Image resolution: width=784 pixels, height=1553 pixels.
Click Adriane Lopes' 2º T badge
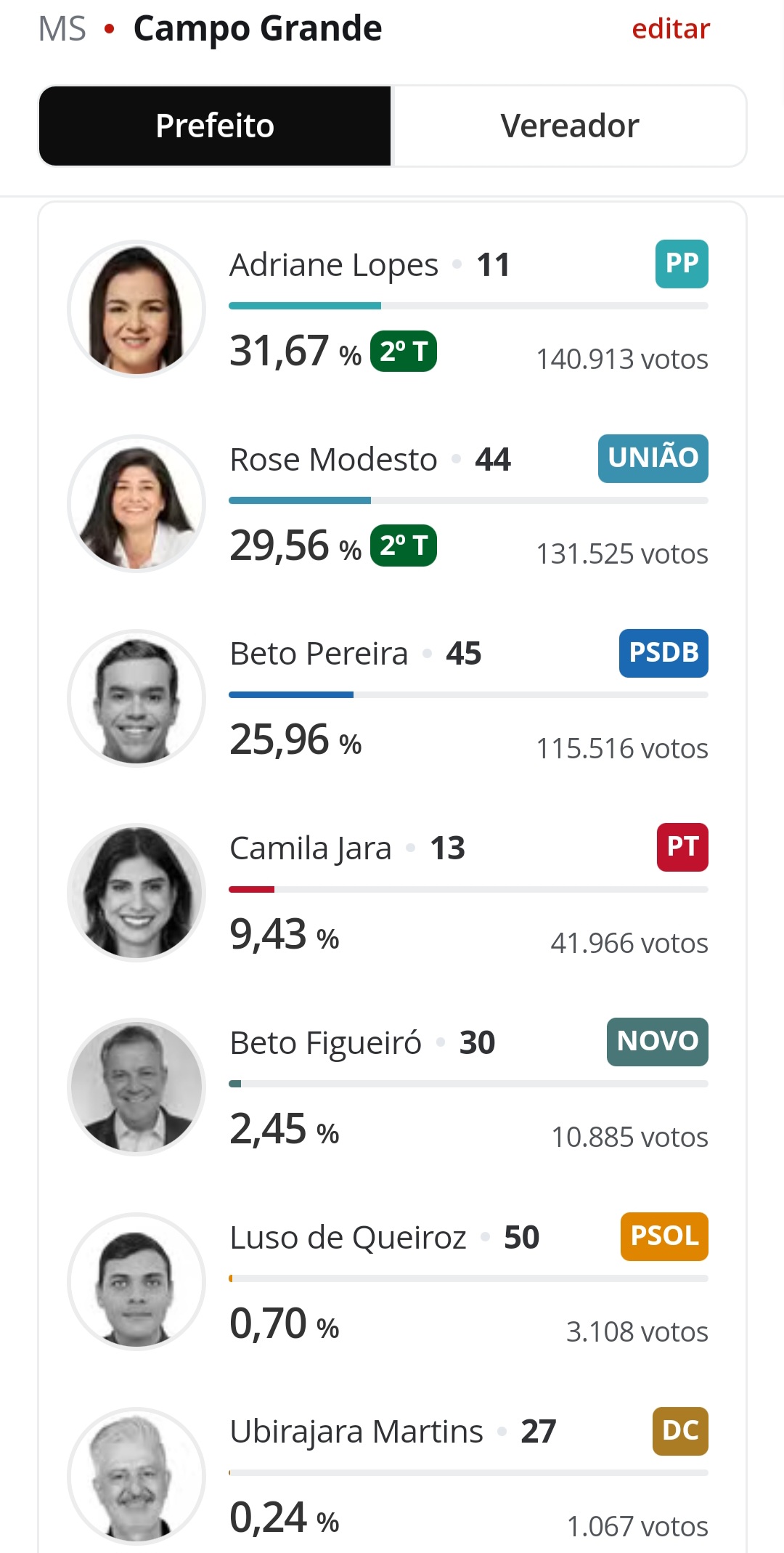(404, 351)
